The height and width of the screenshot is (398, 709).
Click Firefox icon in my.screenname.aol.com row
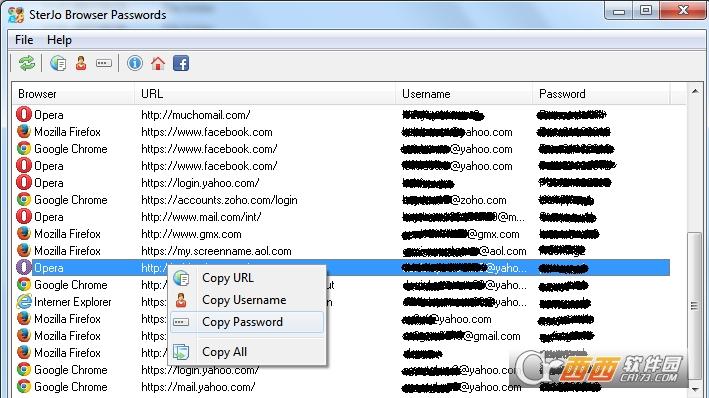click(x=24, y=250)
